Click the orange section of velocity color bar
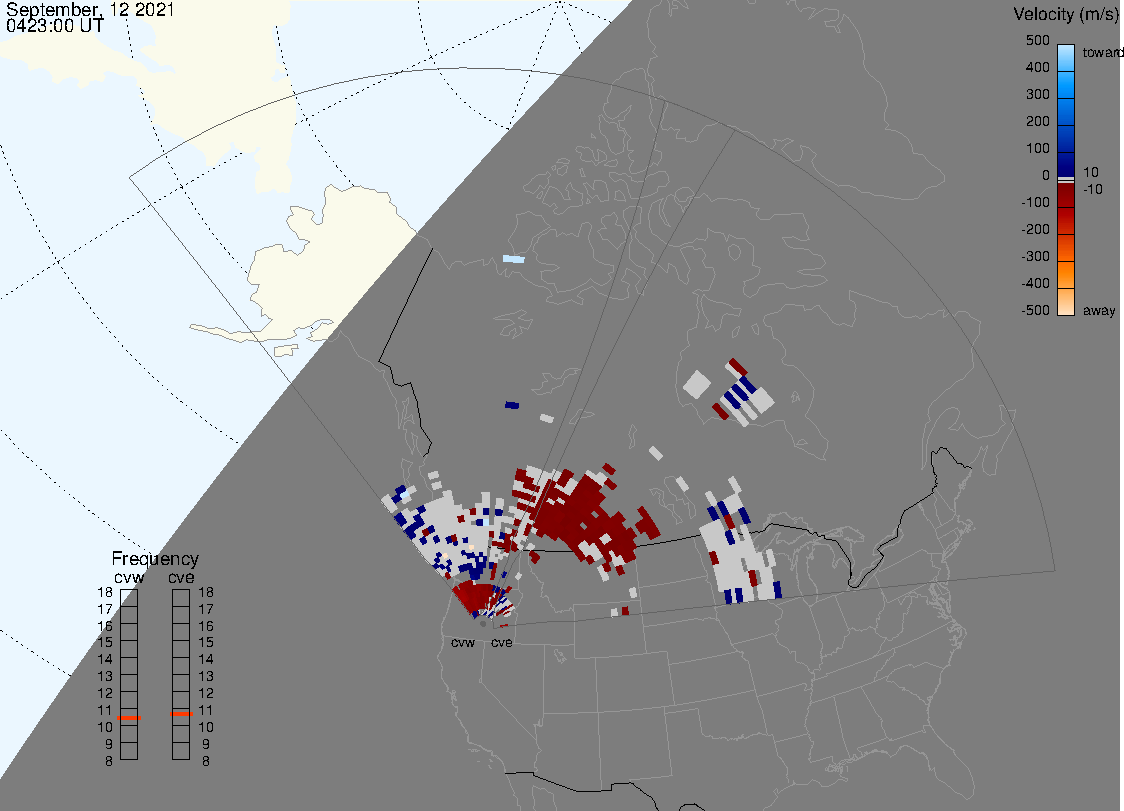Viewport: 1124px width, 811px height. tap(1066, 274)
